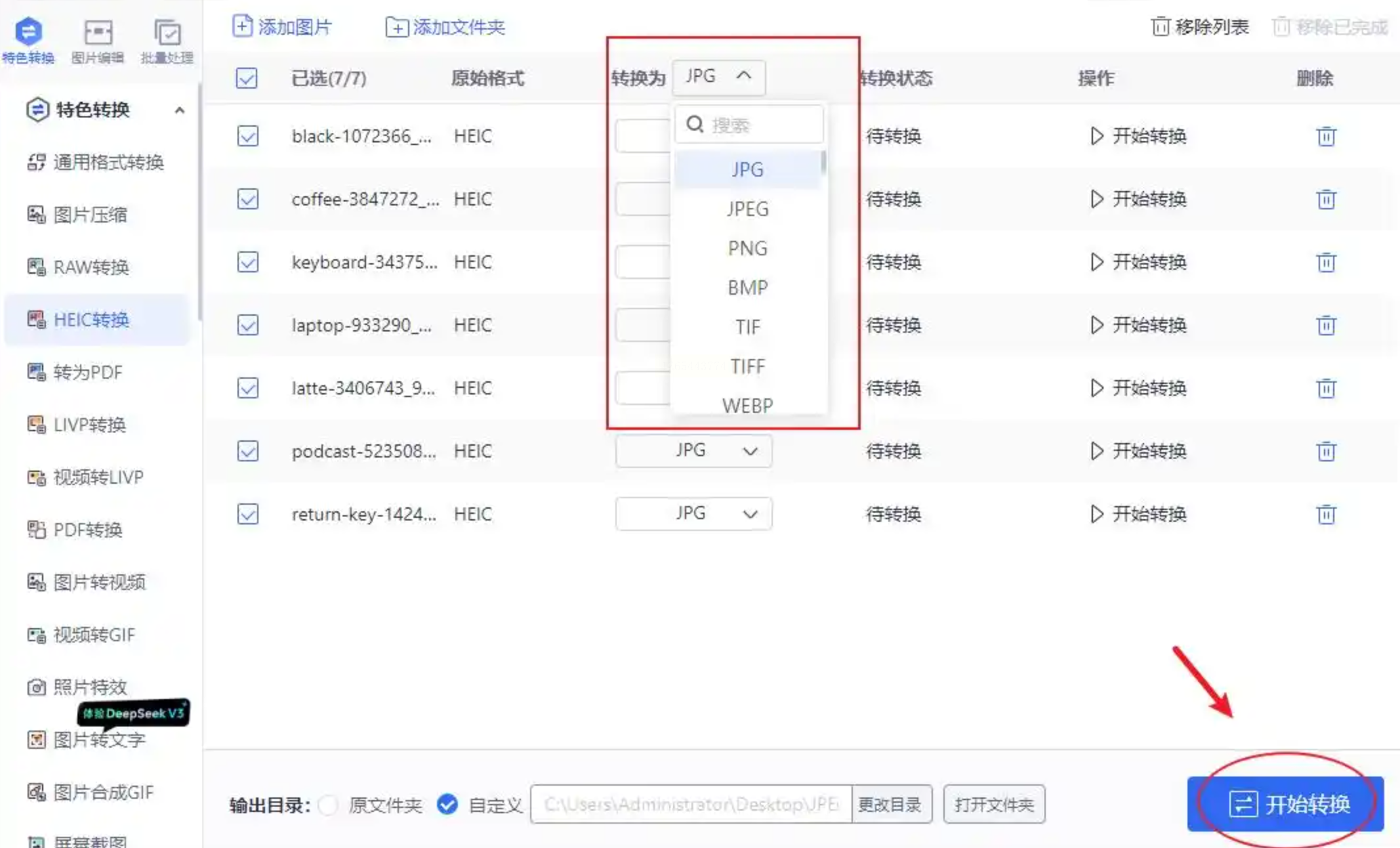The height and width of the screenshot is (848, 1400).
Task: Open 图片压缩 in the sidebar
Action: (x=90, y=215)
